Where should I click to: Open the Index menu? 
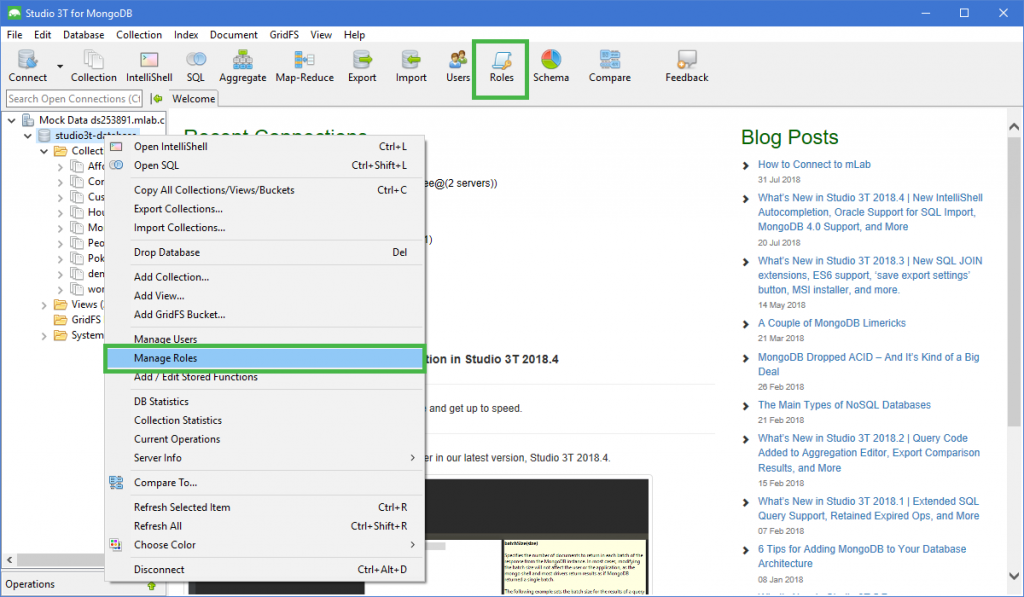(185, 35)
